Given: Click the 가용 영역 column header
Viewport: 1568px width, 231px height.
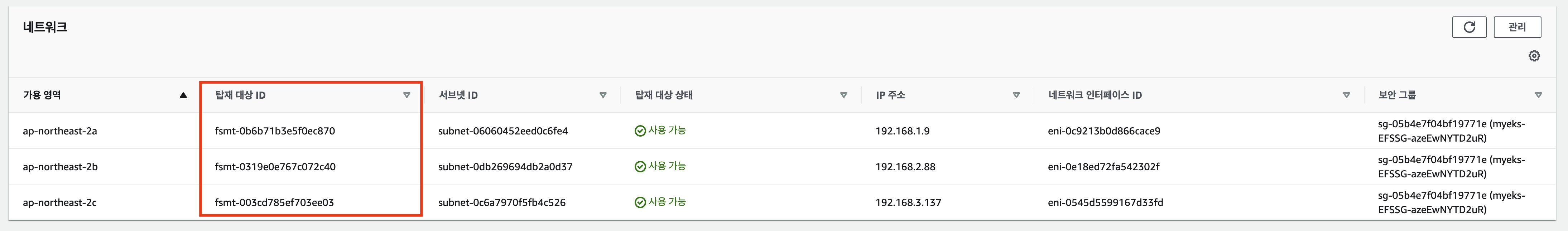Looking at the screenshot, I should tap(42, 95).
